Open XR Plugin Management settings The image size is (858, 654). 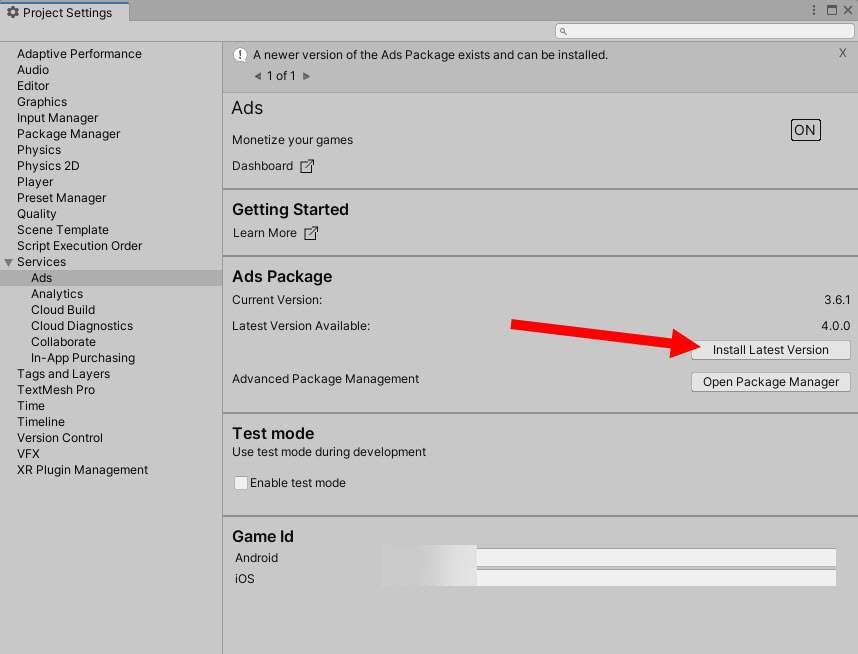(83, 470)
